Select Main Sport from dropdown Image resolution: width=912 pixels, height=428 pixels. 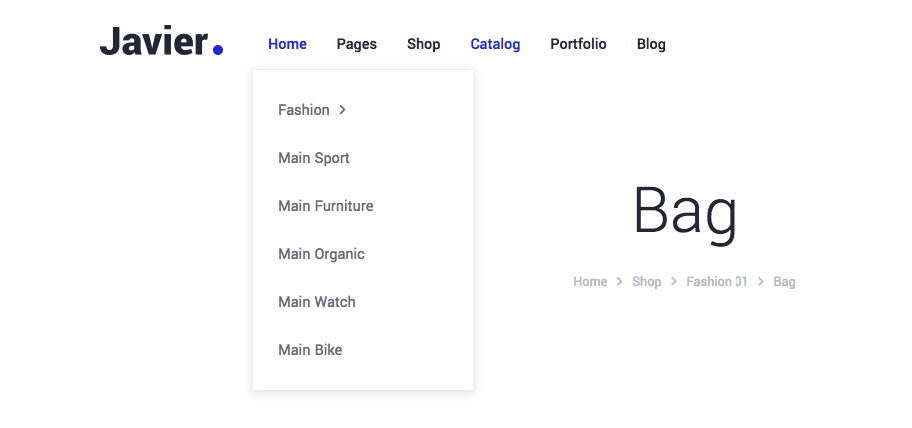(314, 158)
